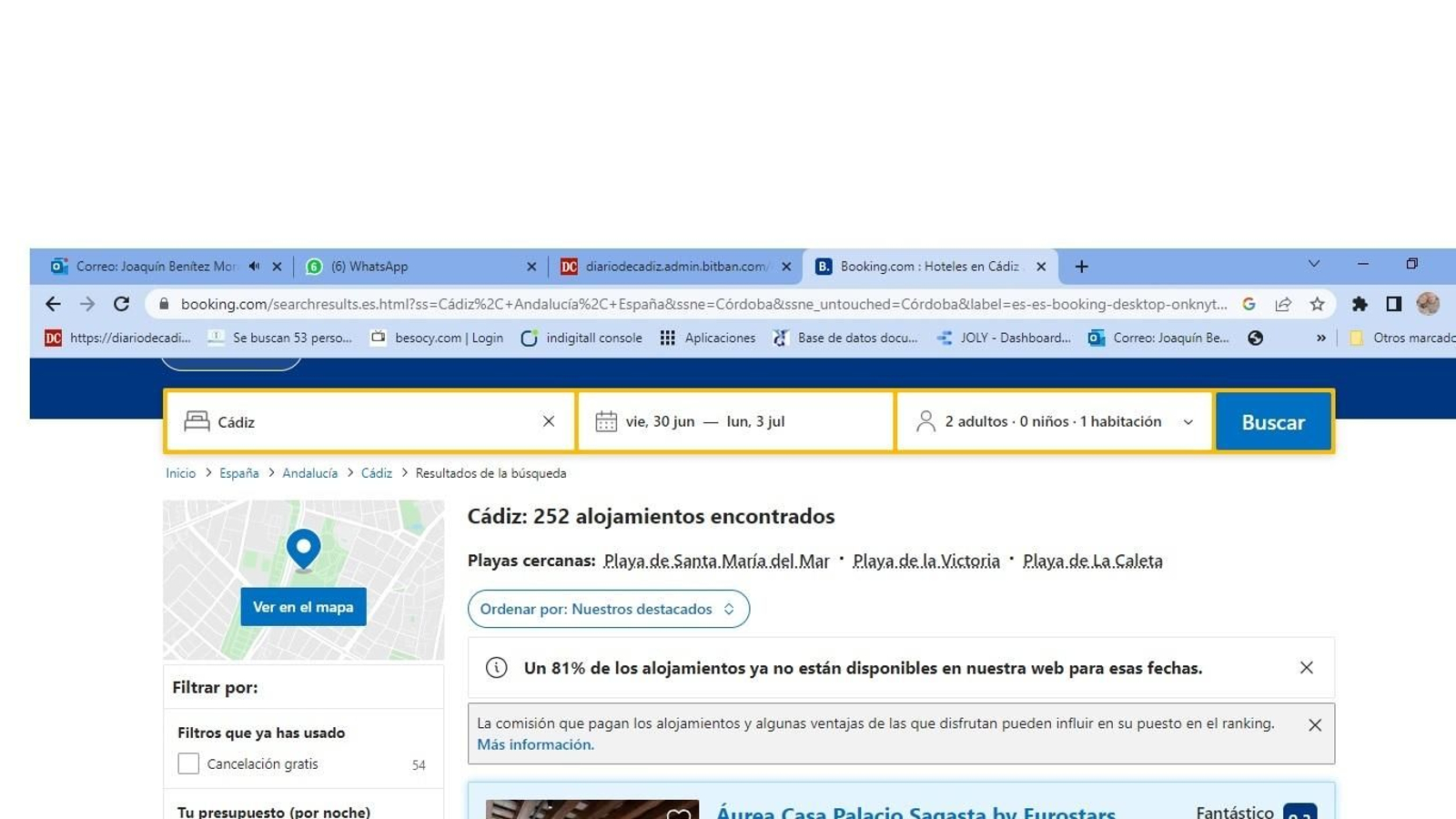Toggle the Cancelación gratis filter checkbox

pyautogui.click(x=188, y=763)
